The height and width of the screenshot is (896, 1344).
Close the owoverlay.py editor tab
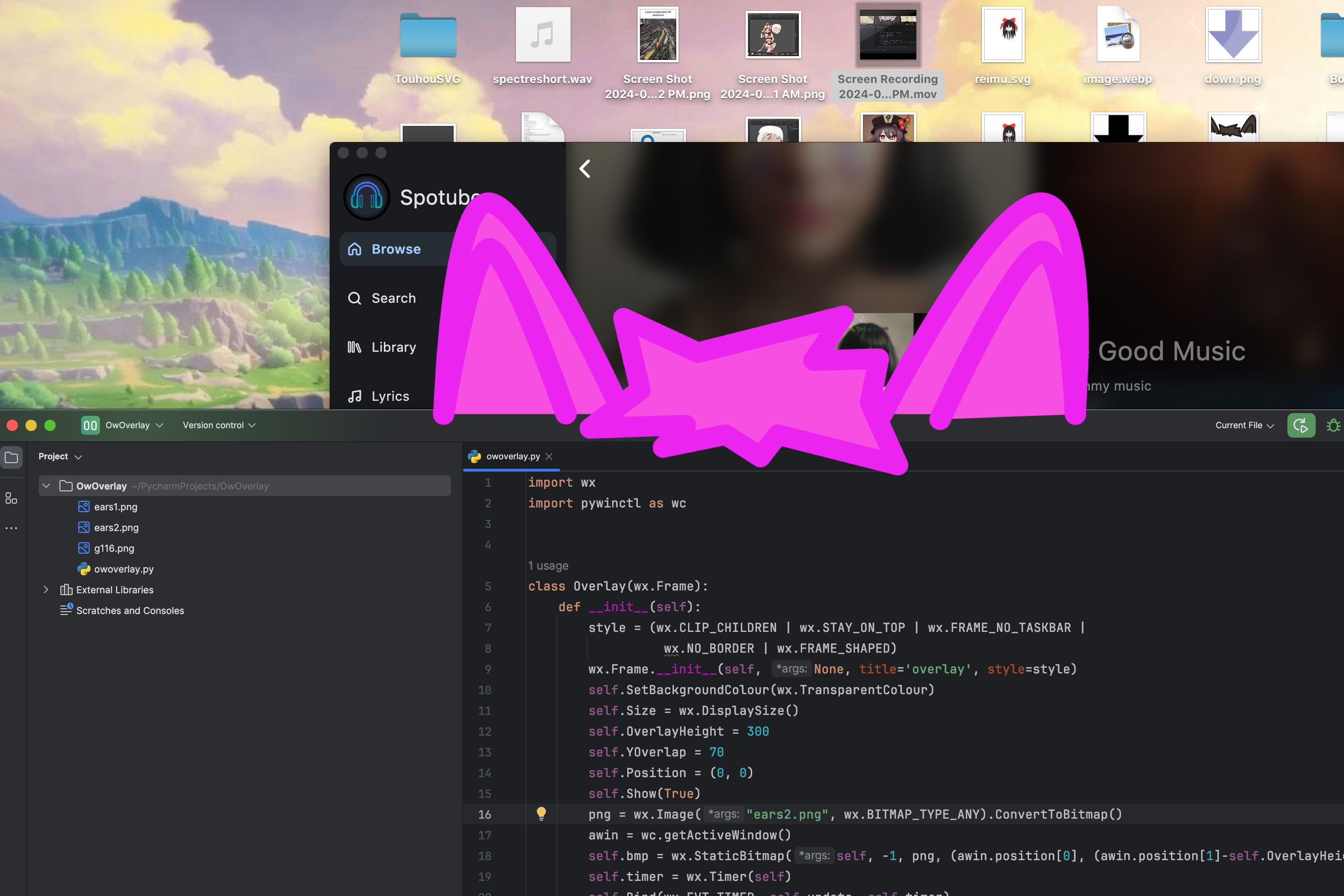549,456
